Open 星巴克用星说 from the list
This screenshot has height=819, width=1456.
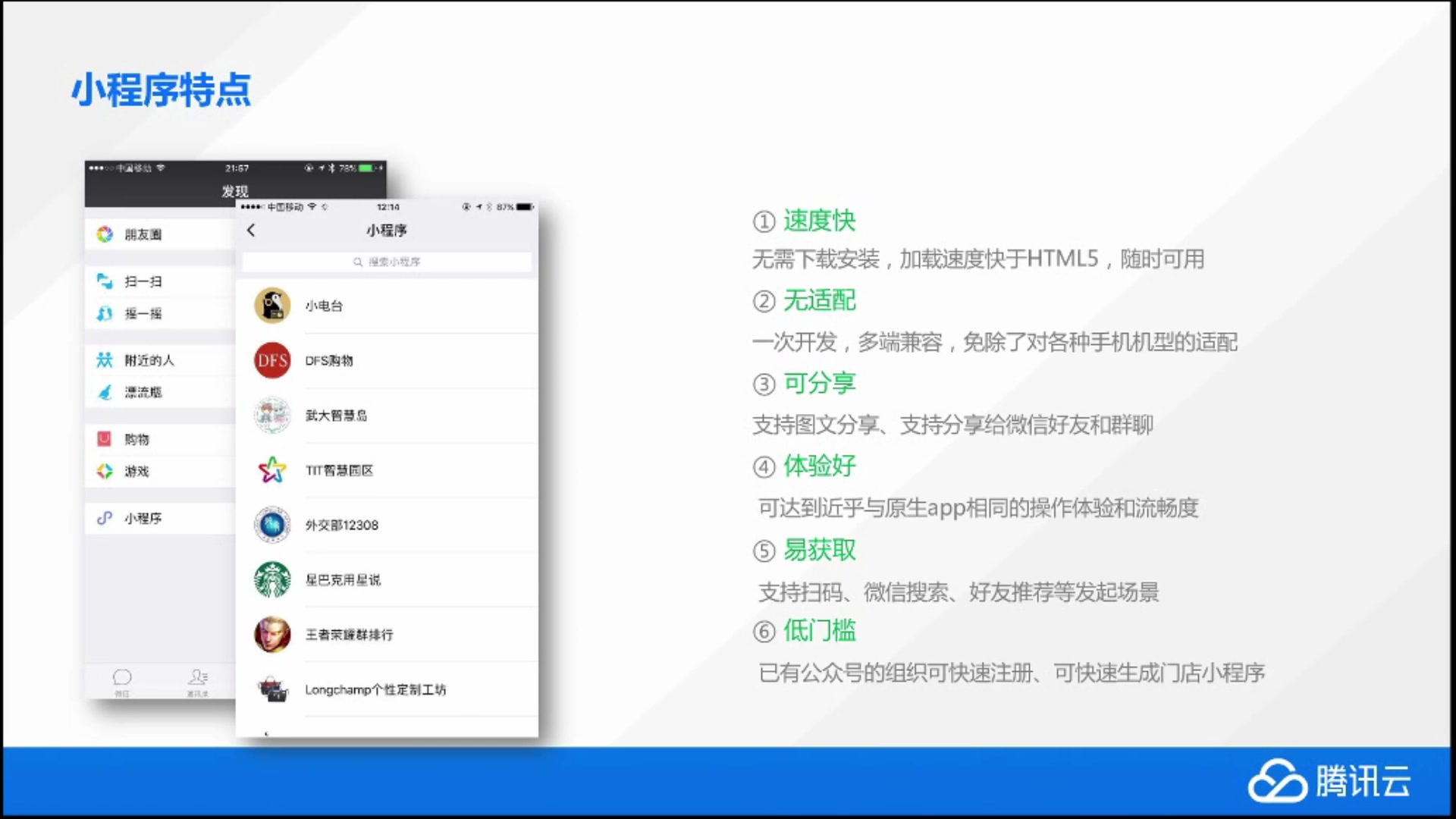point(271,579)
